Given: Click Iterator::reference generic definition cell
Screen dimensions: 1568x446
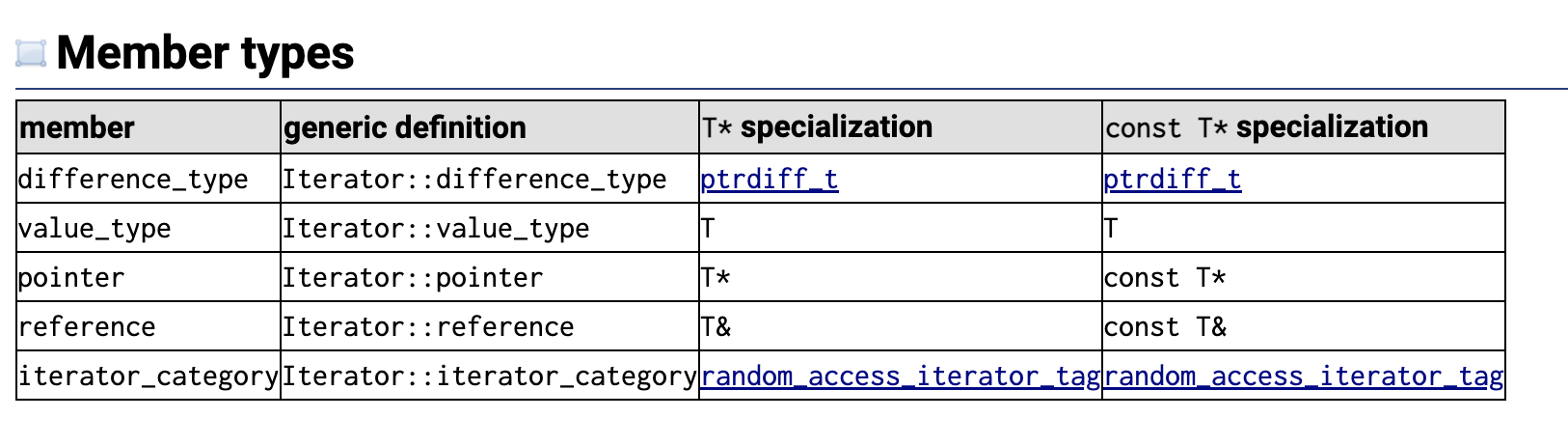Looking at the screenshot, I should point(490,326).
